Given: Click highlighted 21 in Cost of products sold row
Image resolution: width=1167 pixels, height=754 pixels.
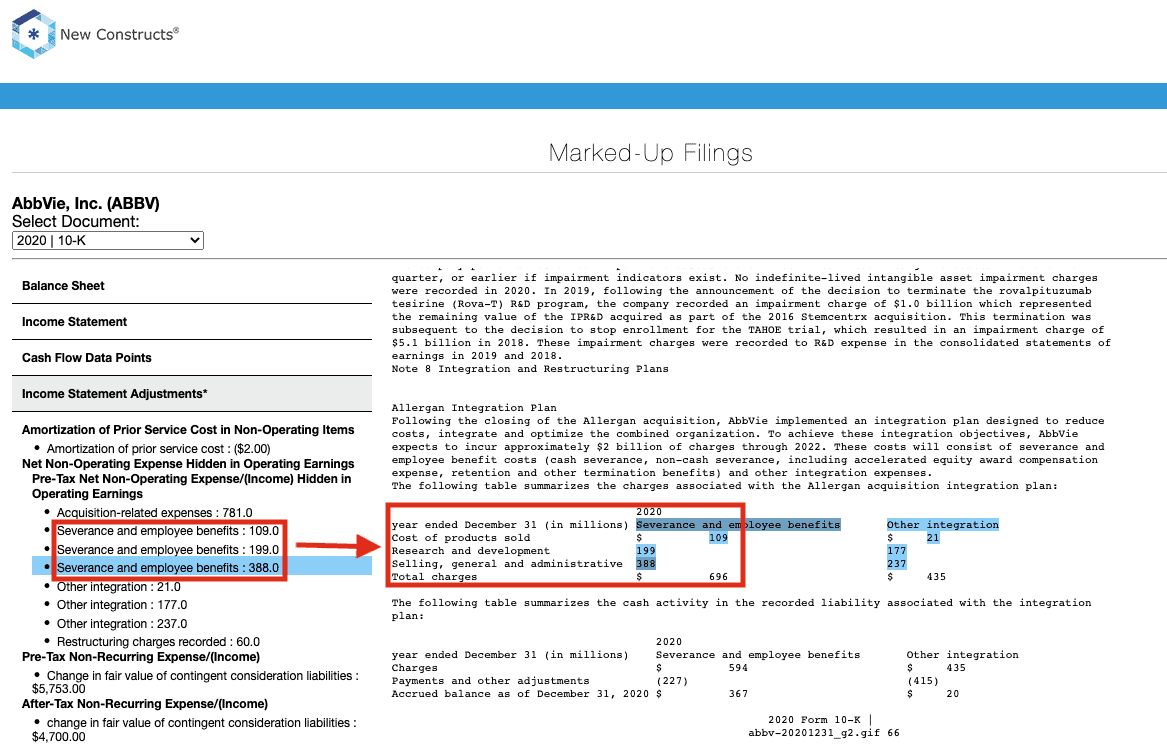Looking at the screenshot, I should (933, 537).
